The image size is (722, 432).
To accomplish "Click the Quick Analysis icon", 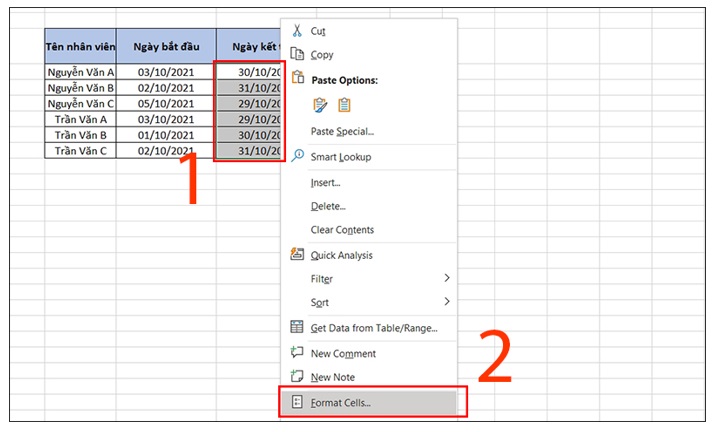I will (x=297, y=255).
